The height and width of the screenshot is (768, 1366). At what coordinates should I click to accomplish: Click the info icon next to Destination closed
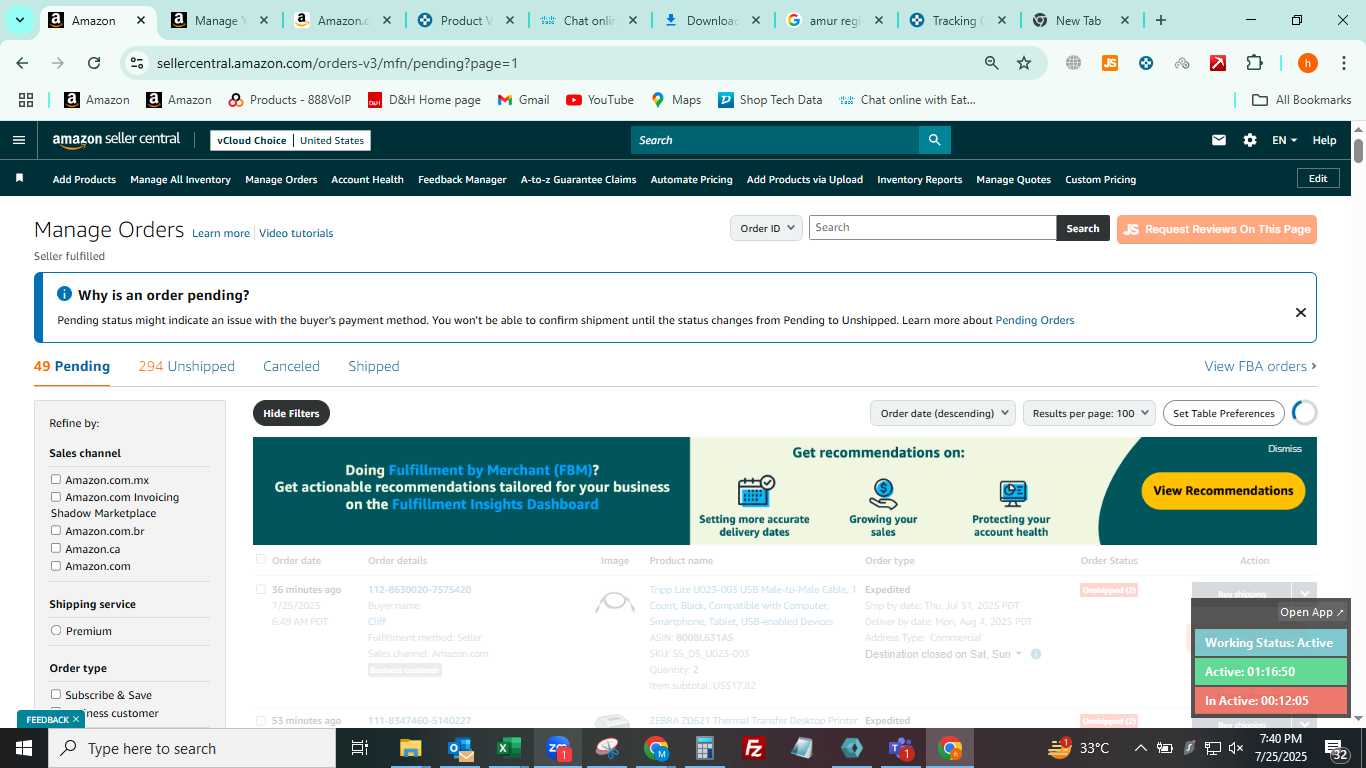(x=1035, y=654)
